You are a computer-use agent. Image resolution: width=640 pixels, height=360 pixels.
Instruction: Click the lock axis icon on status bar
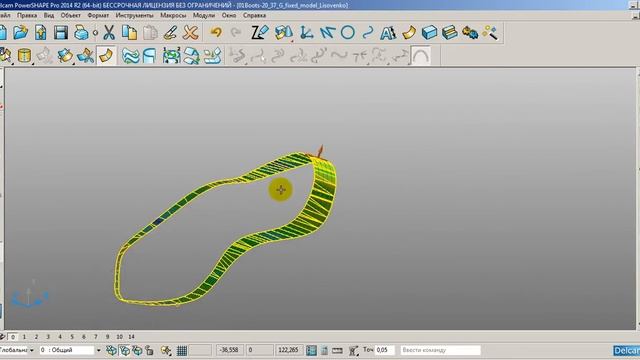(149, 350)
